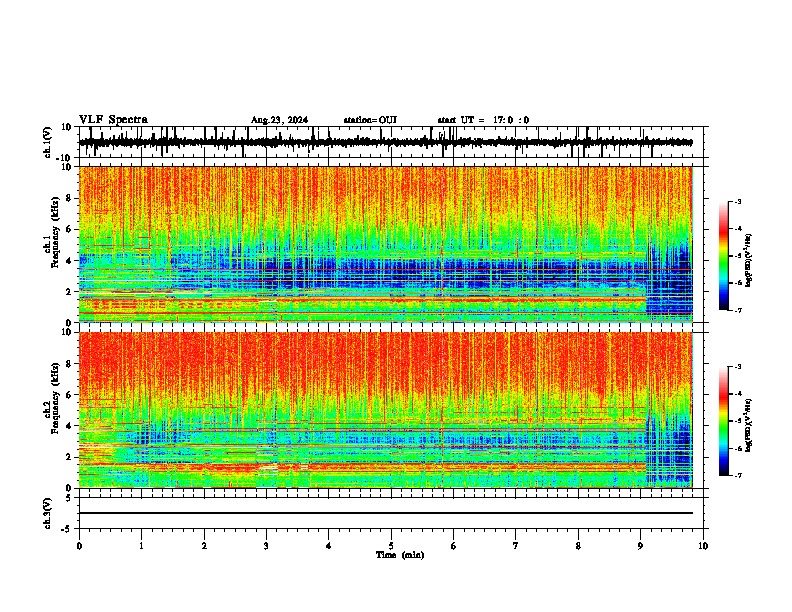Image resolution: width=792 pixels, height=612 pixels.
Task: Click the "ch.1(V)" waveform axis label
Action: [48, 142]
